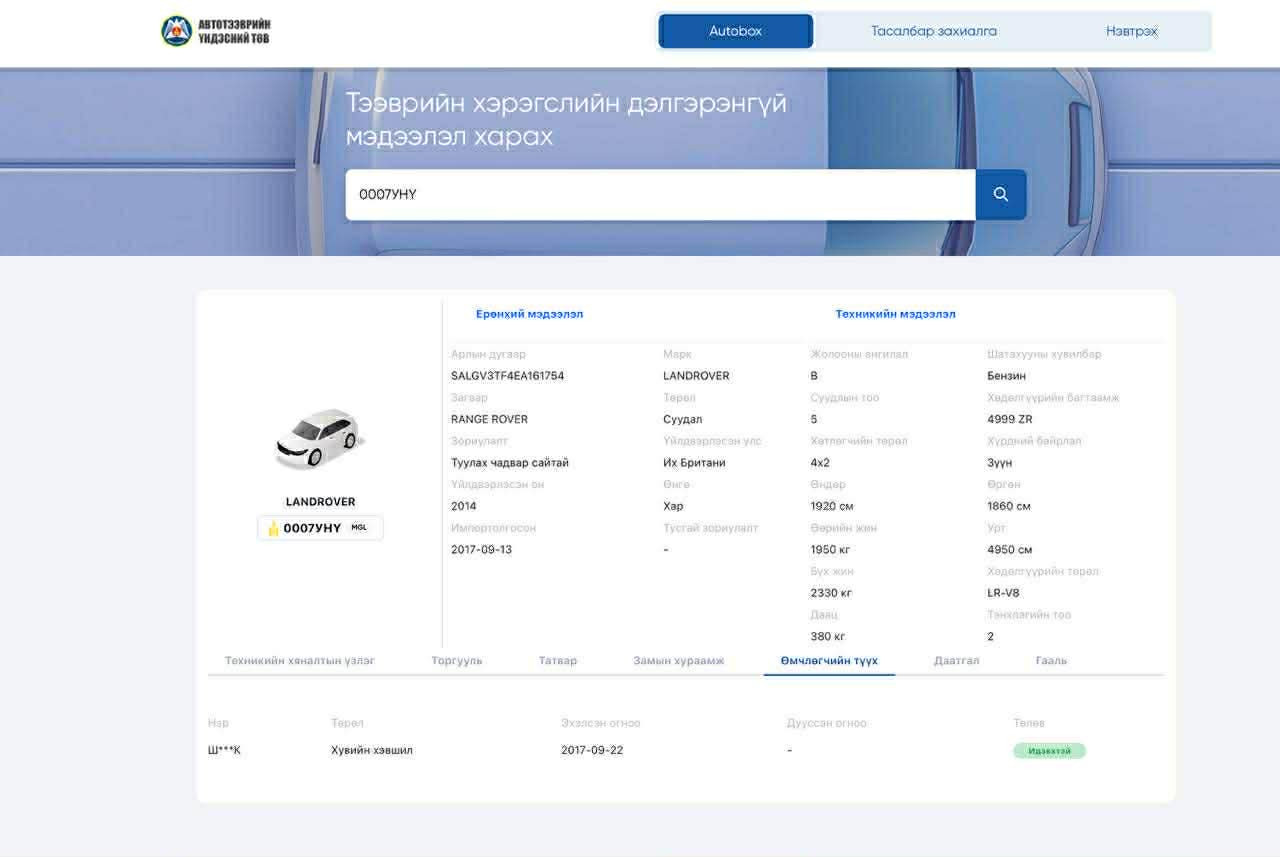The width and height of the screenshot is (1280, 857).
Task: Click the magnifier search icon button
Action: [1000, 195]
